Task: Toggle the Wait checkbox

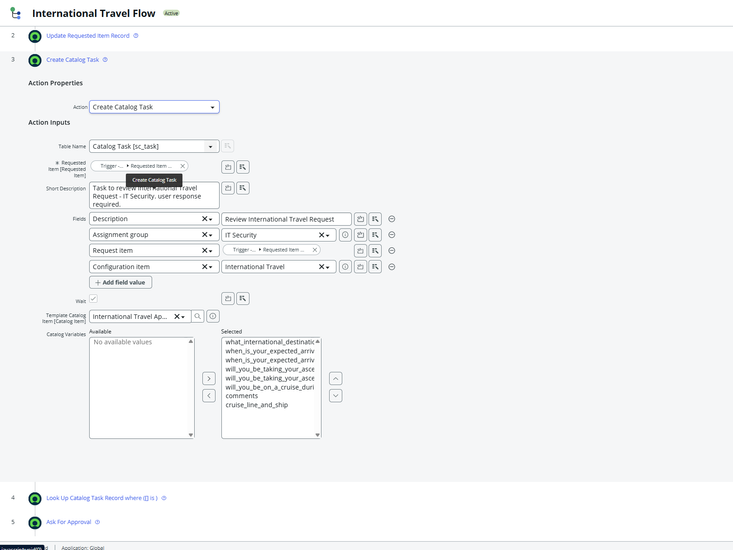Action: coord(94,299)
